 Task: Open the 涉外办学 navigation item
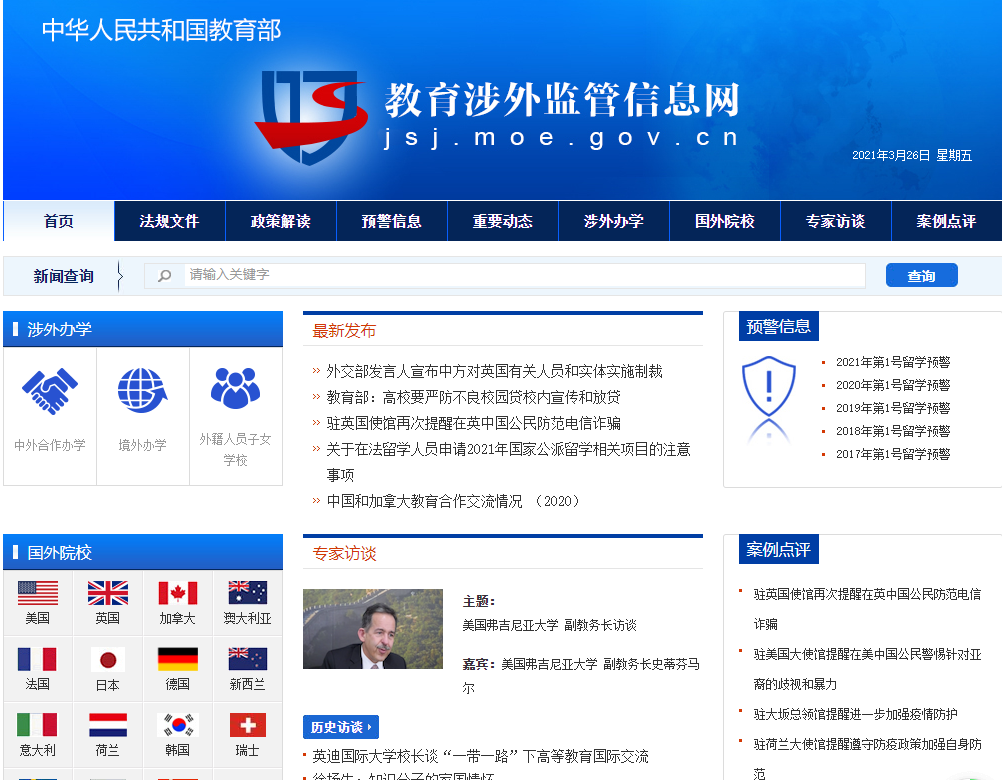614,221
